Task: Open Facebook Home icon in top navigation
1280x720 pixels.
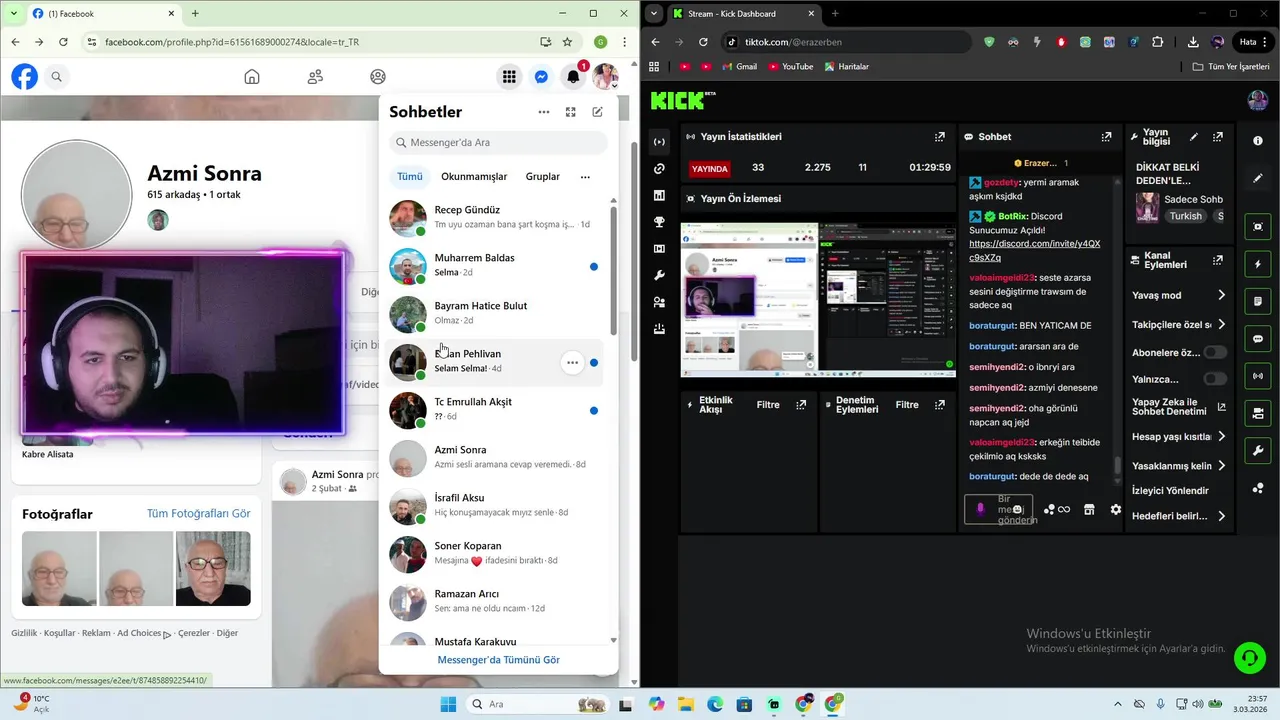Action: pos(252,77)
